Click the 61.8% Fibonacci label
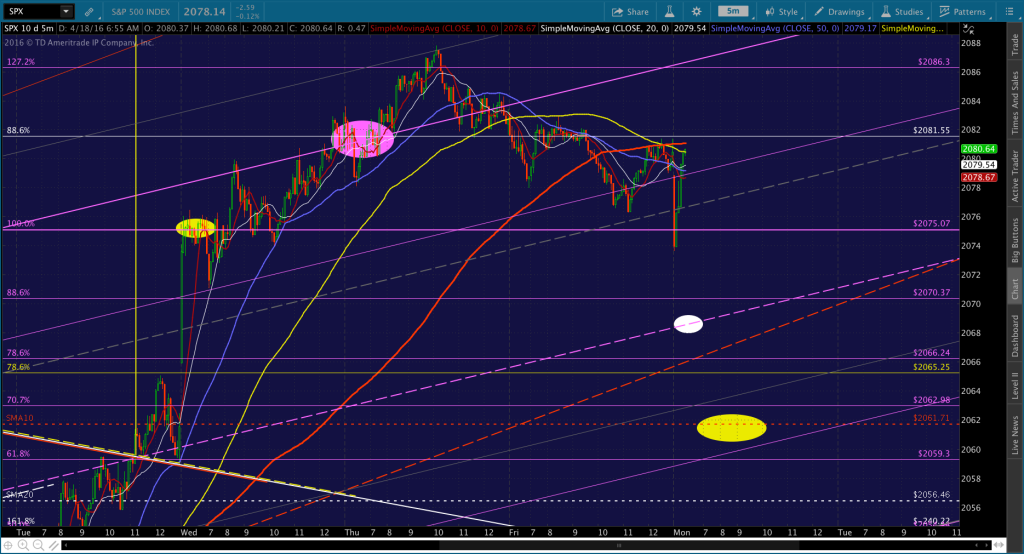Viewport: 1024px width, 554px height. (18, 453)
